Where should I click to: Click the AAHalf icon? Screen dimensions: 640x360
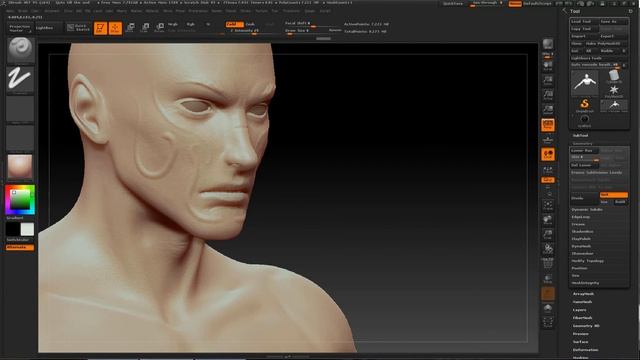[548, 110]
